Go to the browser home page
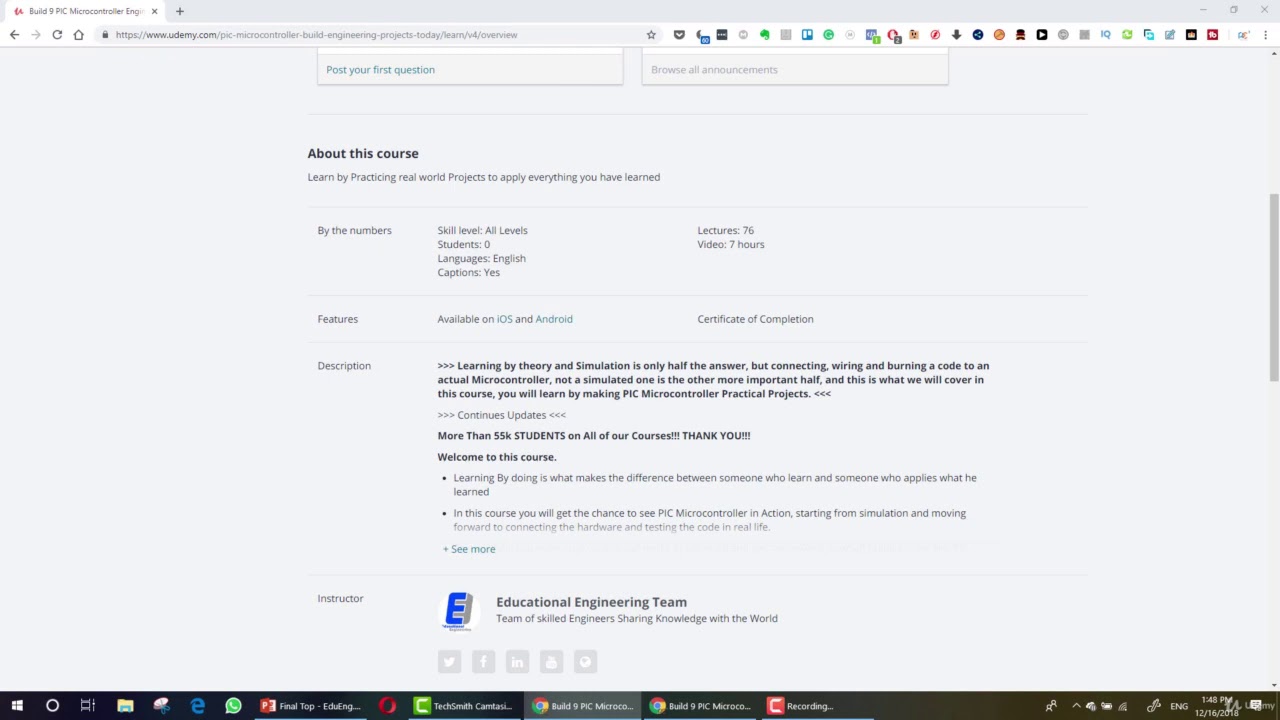 pyautogui.click(x=78, y=35)
